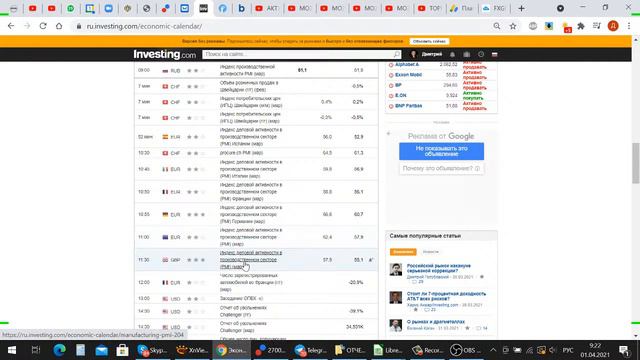Open the Windows Start menu
This screenshot has width=640, height=360.
pos(12,350)
